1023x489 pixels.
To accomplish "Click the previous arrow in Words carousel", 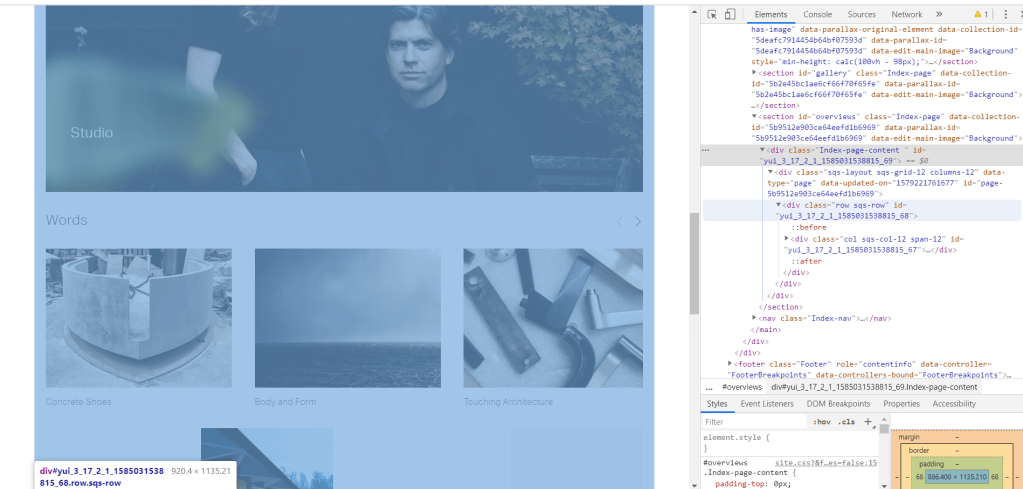I will pos(619,221).
